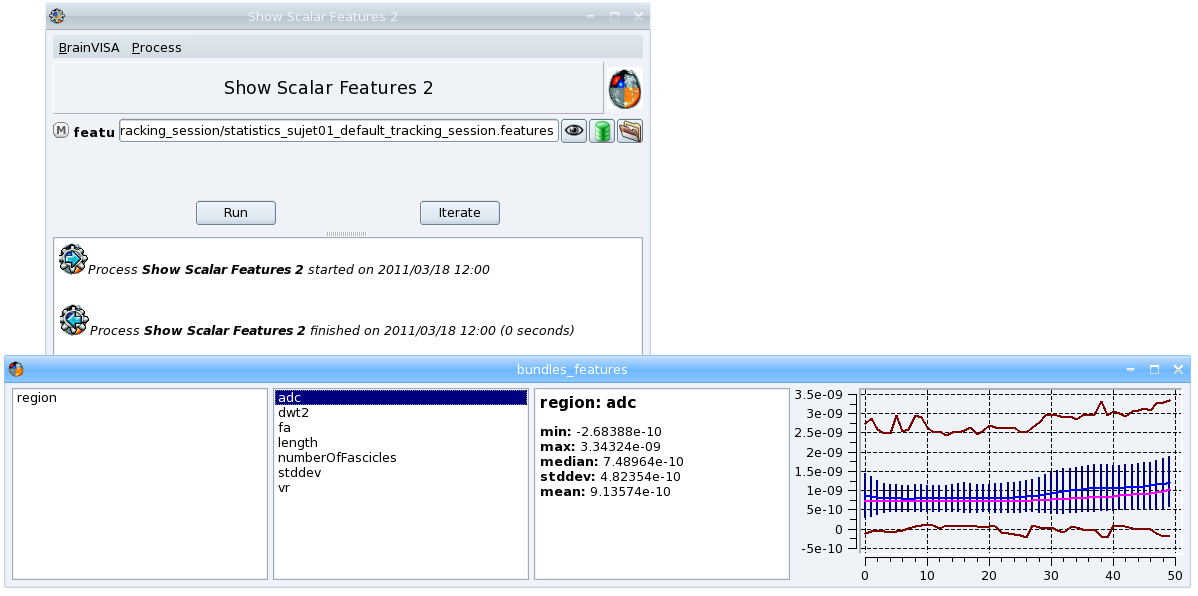Viewport: 1198px width, 596px height.
Task: Select the length feature entry
Action: pos(298,442)
